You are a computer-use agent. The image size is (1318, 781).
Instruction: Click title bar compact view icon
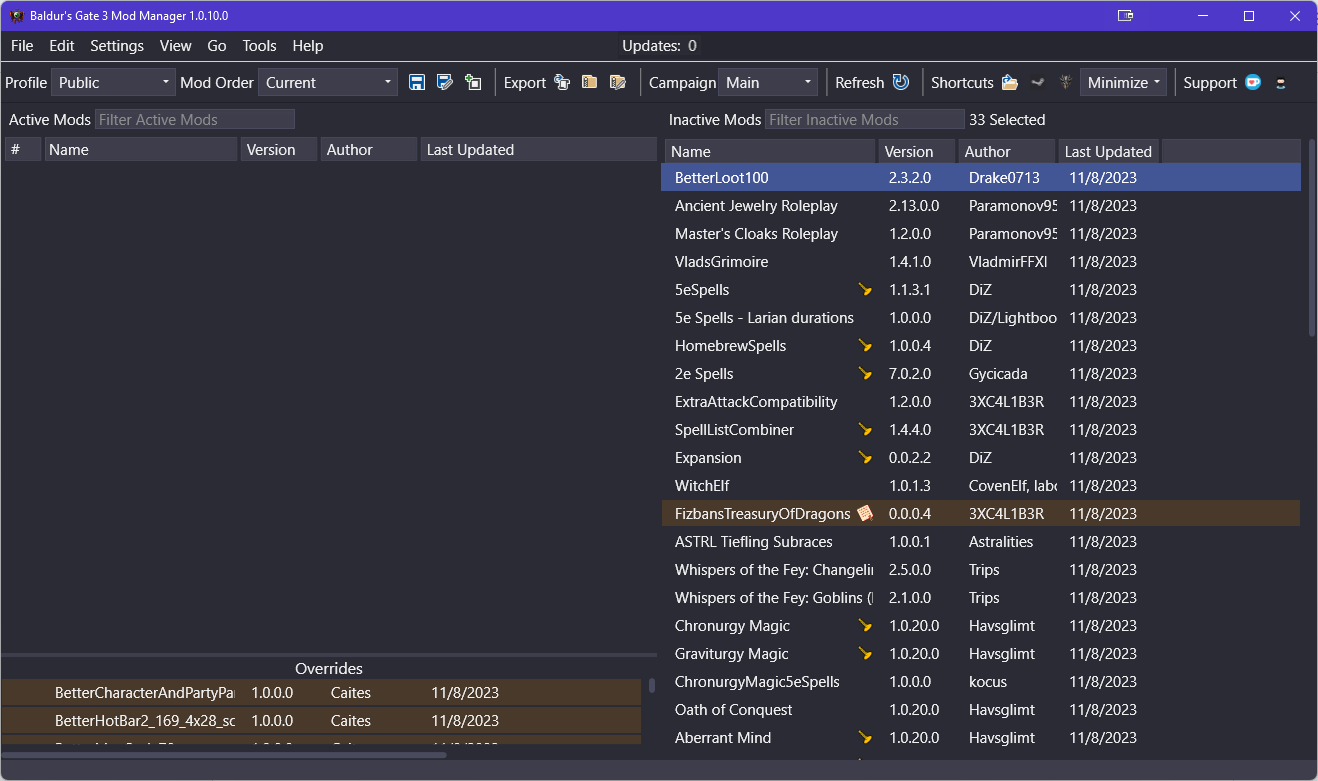(1126, 16)
